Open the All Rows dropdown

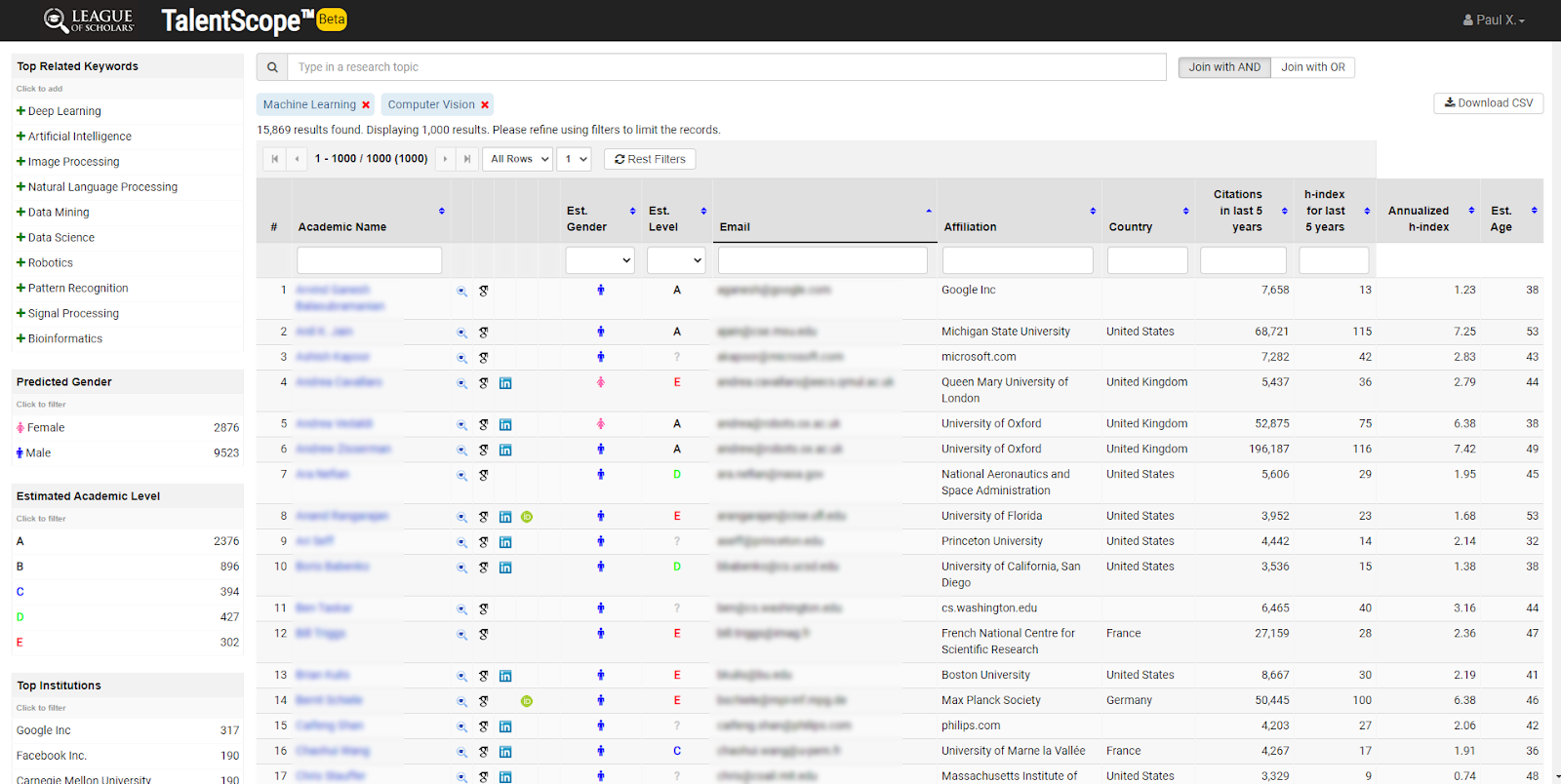pos(518,159)
